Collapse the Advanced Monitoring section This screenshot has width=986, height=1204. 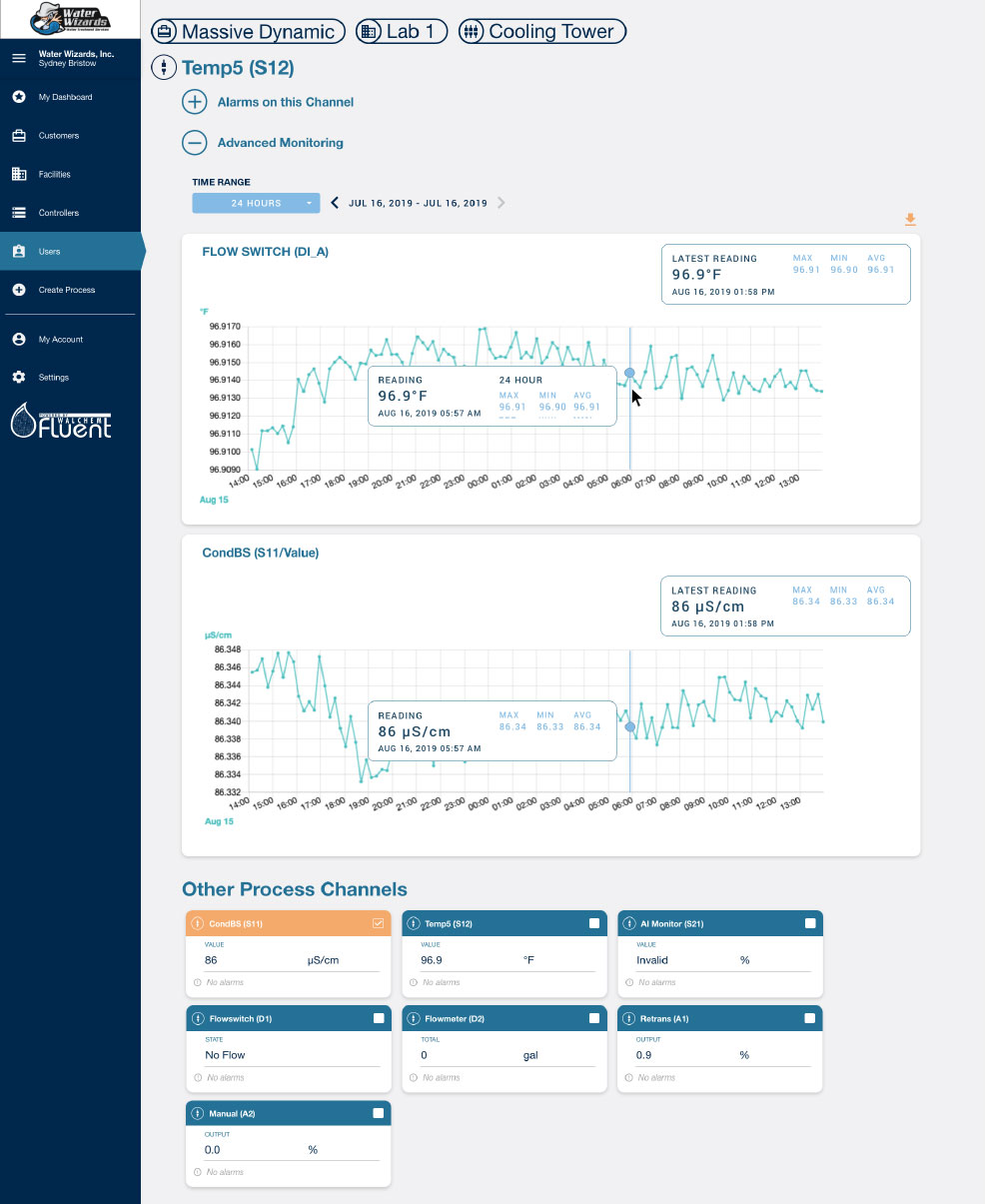click(195, 143)
